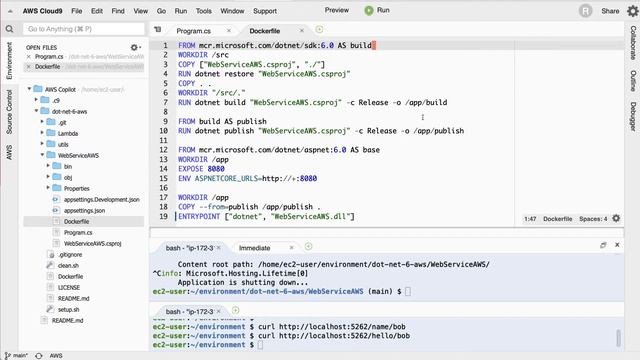The image size is (640, 360).
Task: Collapse the dot-net-6-aws folder
Action: 36,111
